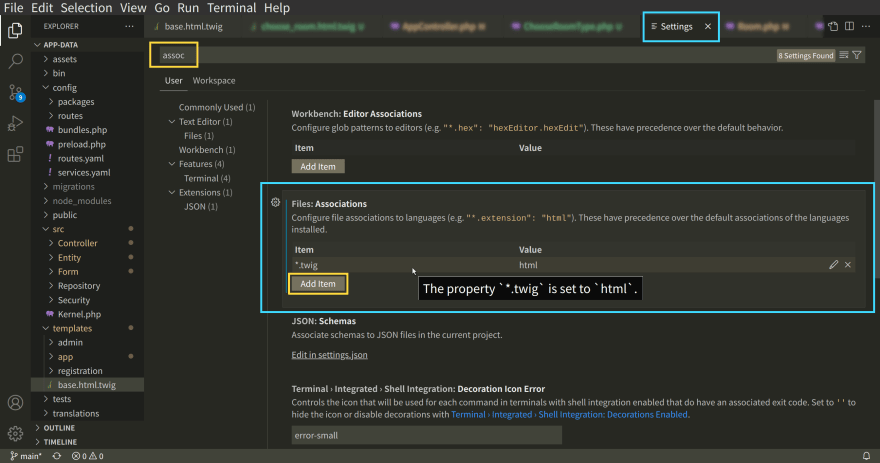
Task: Open the settings filter funnel
Action: point(857,55)
